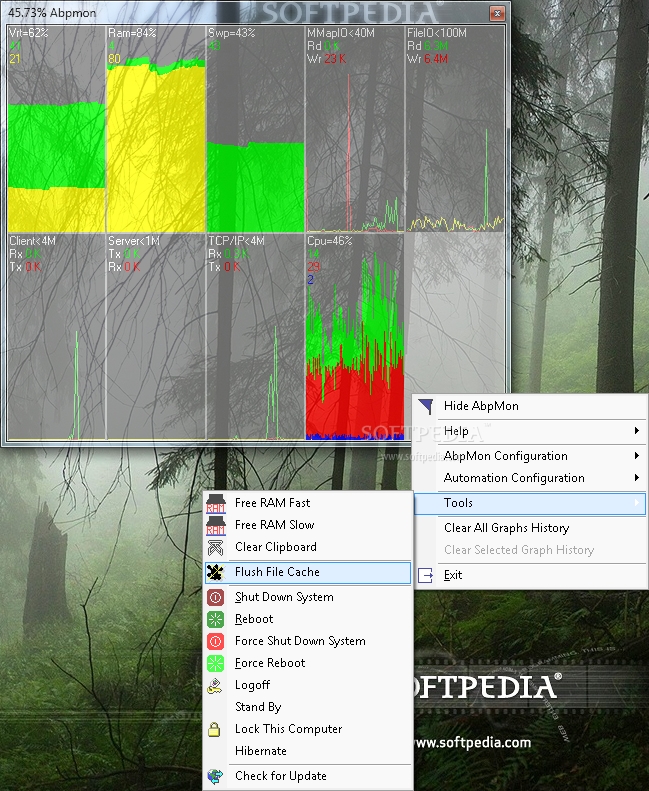The width and height of the screenshot is (649, 791).
Task: Click the dark red power icon for Shut Down System
Action: click(x=216, y=597)
